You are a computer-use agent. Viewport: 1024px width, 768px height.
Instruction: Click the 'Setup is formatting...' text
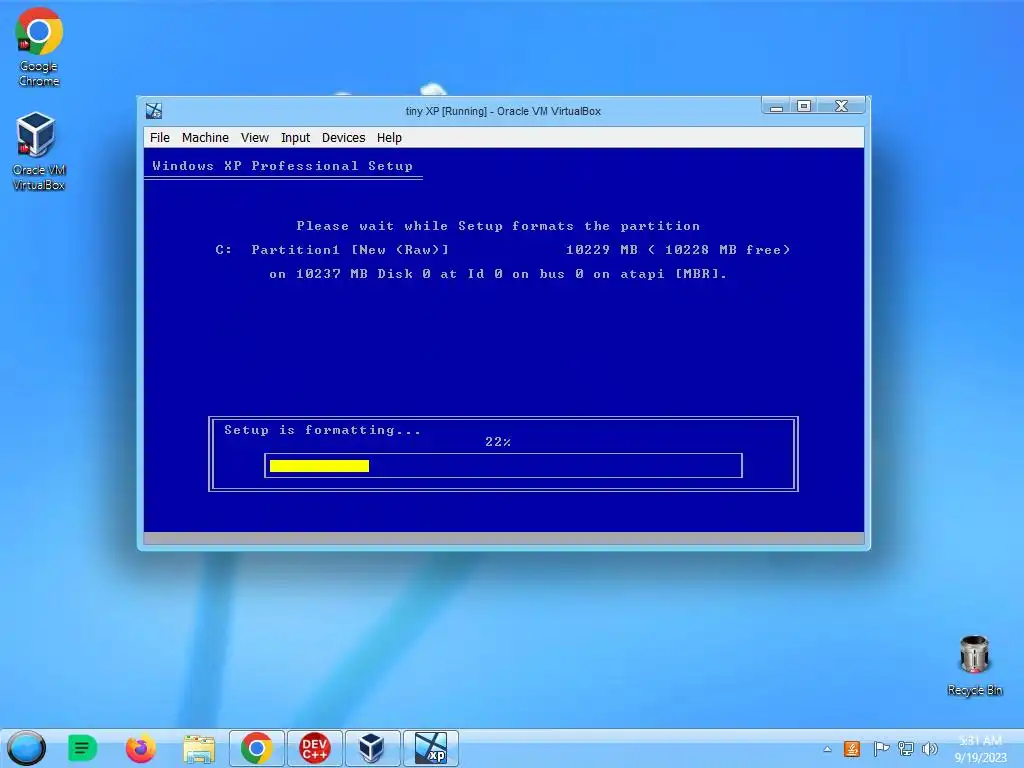[323, 430]
